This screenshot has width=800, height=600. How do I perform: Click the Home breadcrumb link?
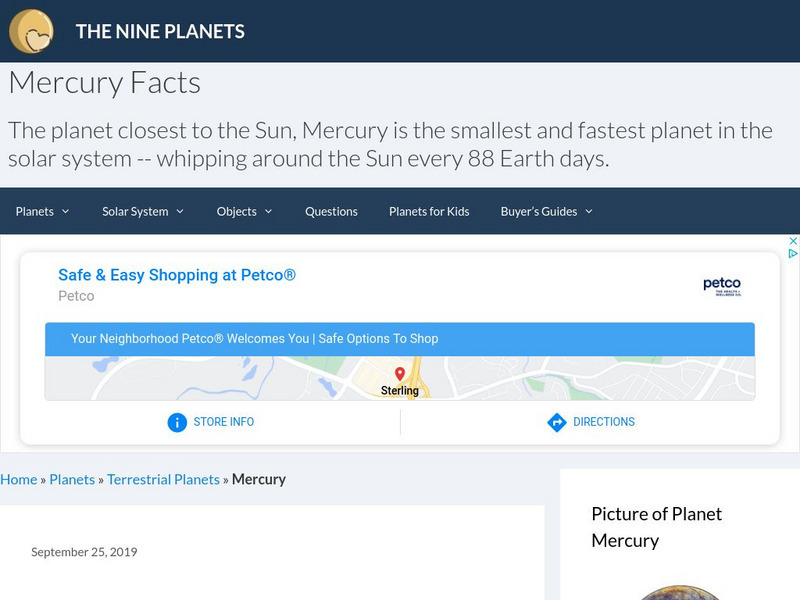pos(19,479)
